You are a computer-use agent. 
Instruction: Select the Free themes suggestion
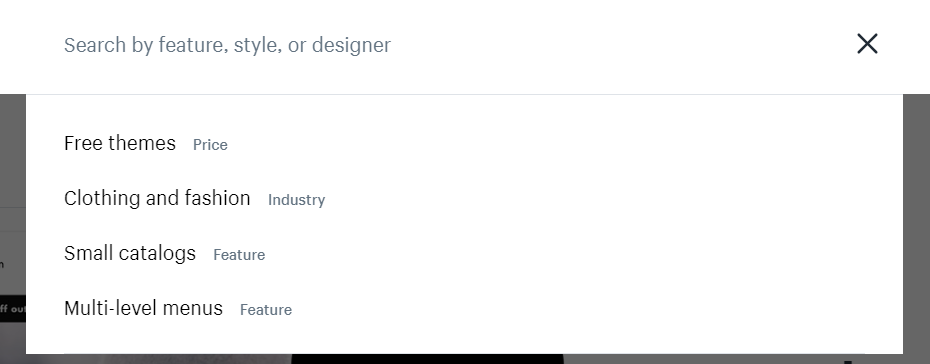click(120, 143)
